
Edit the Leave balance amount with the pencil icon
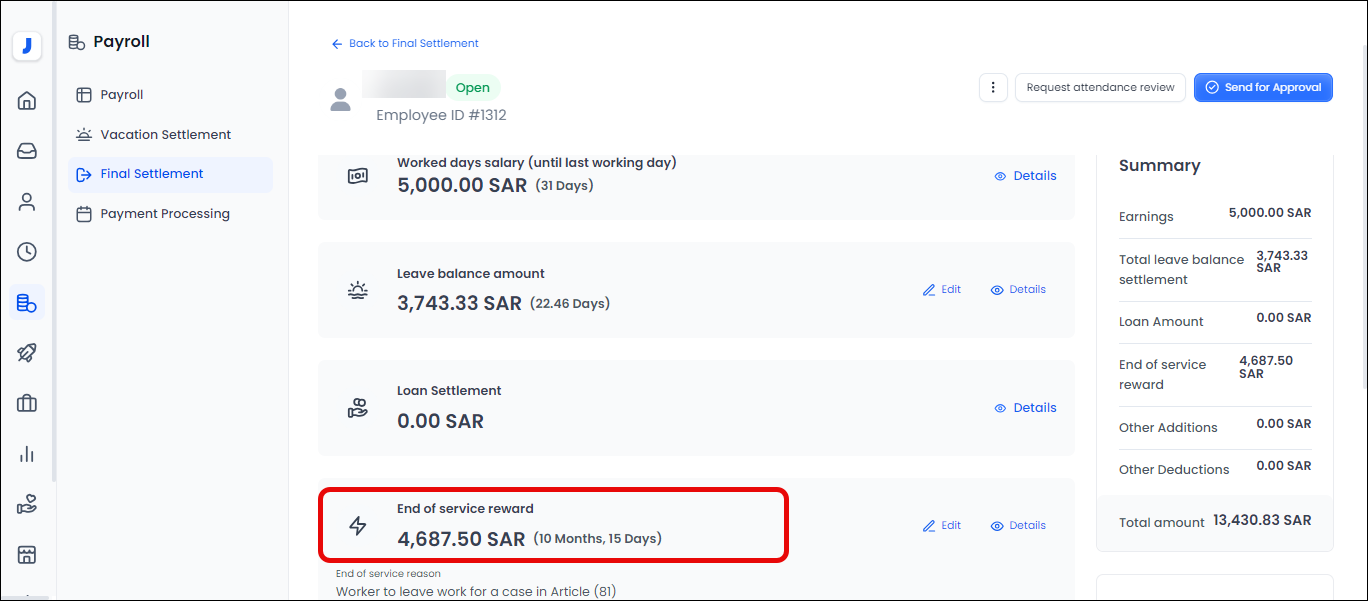tap(941, 289)
